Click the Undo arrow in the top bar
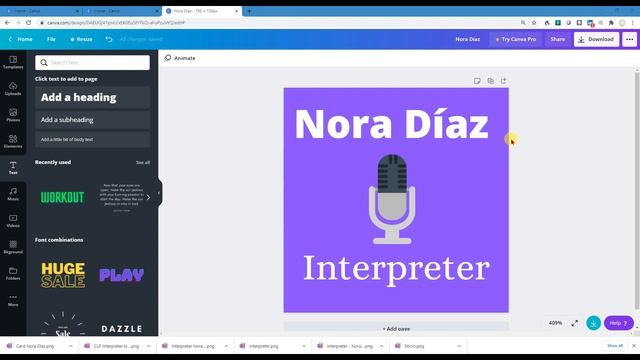Image resolution: width=640 pixels, height=360 pixels. (109, 39)
